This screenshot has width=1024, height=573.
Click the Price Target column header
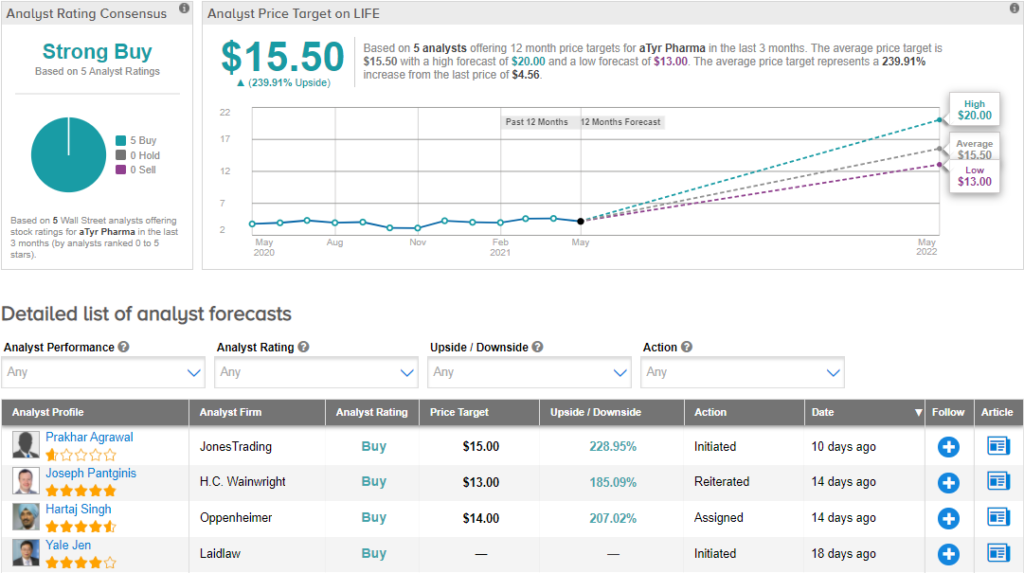tap(479, 412)
